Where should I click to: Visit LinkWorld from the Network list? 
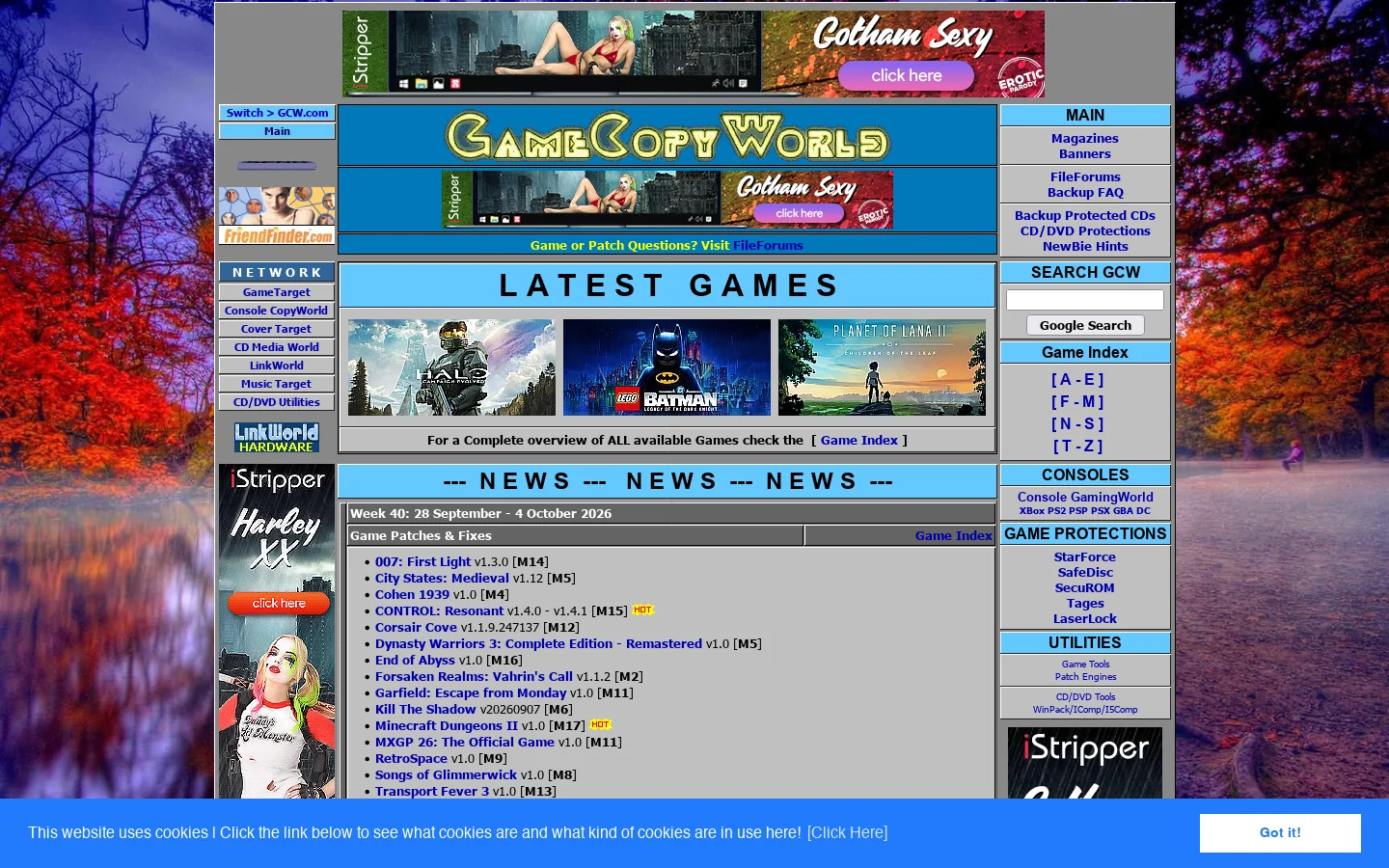point(277,366)
